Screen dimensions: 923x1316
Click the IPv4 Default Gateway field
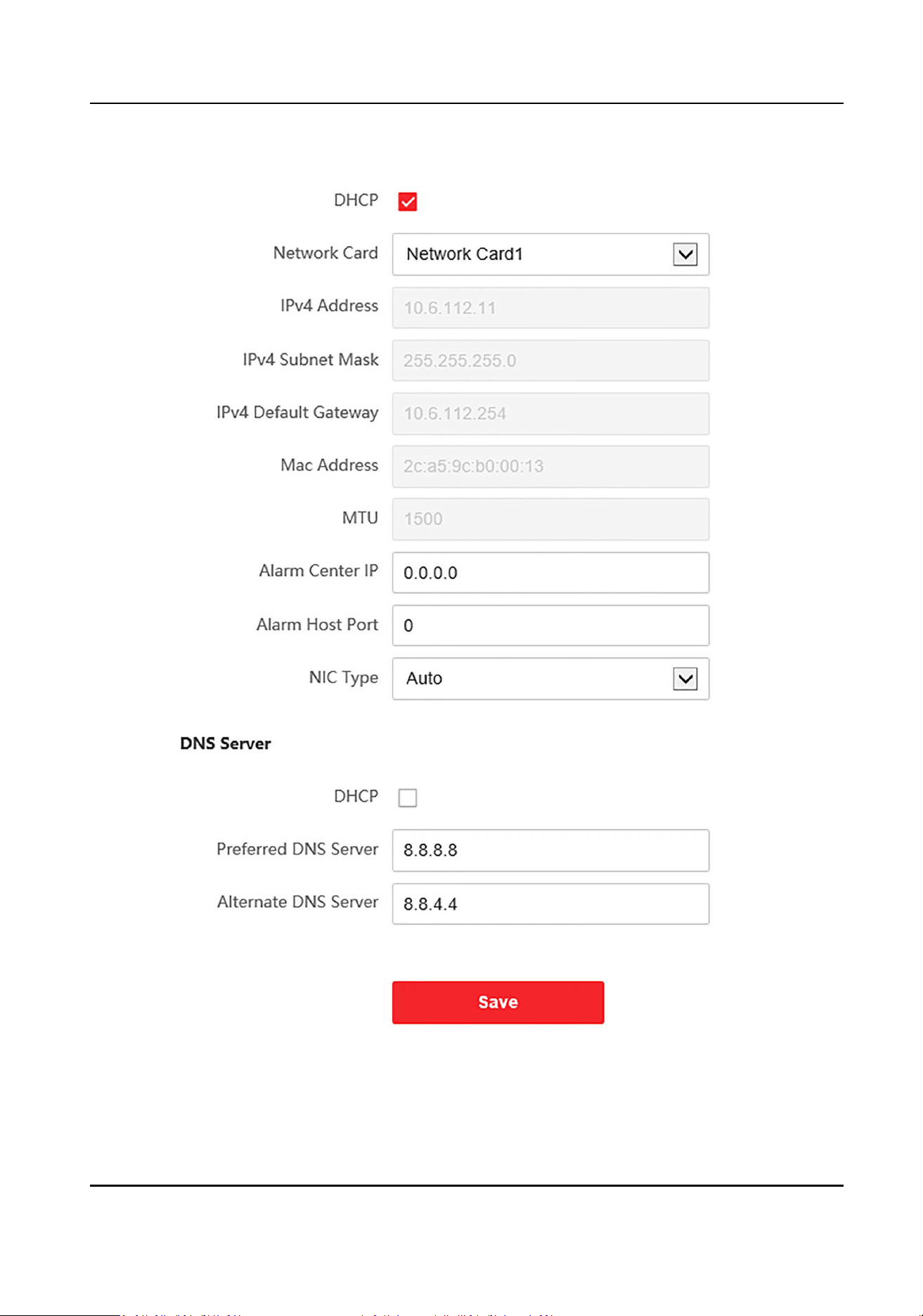click(550, 413)
